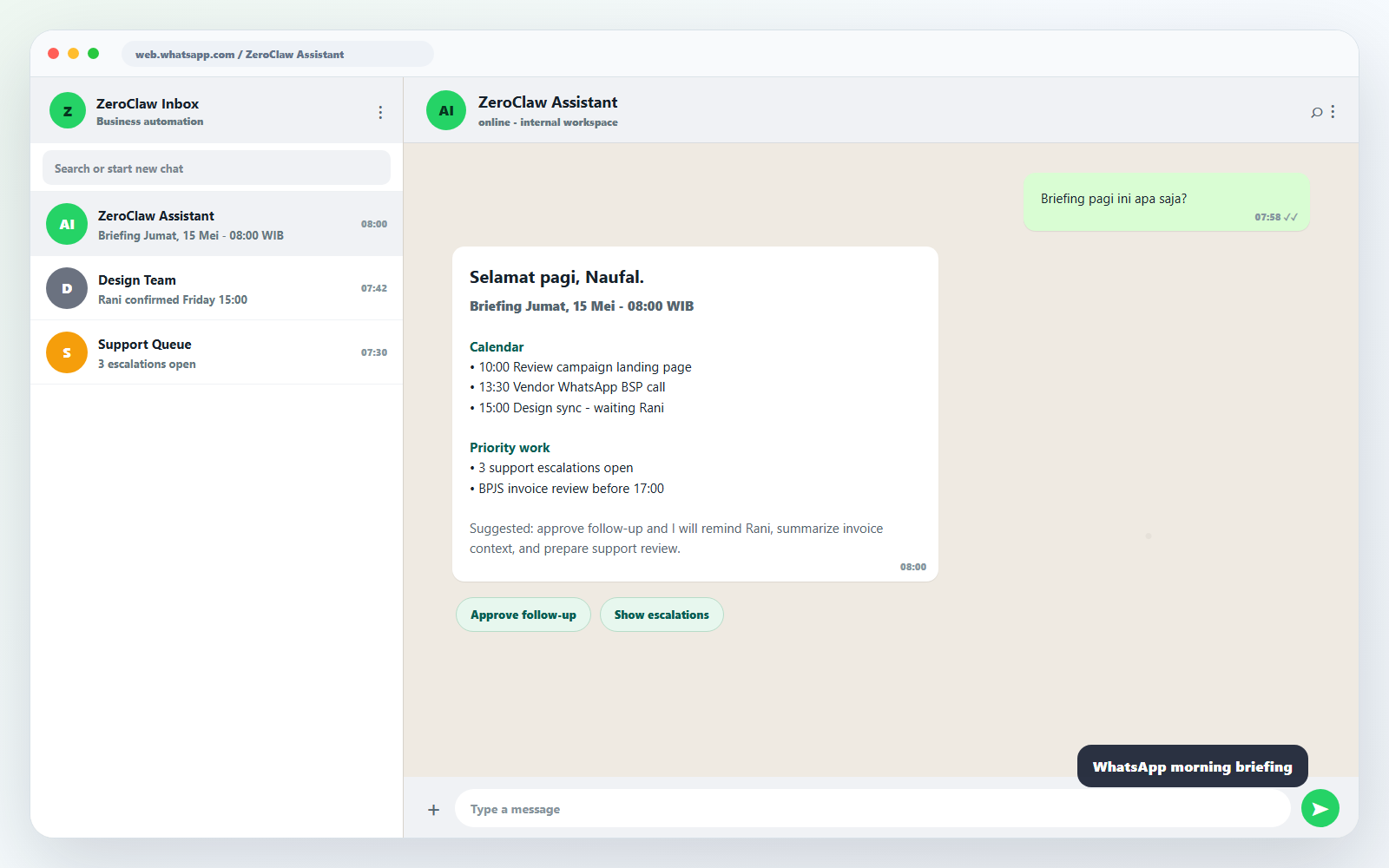Click the Suggested follow-up paragraph text

676,538
